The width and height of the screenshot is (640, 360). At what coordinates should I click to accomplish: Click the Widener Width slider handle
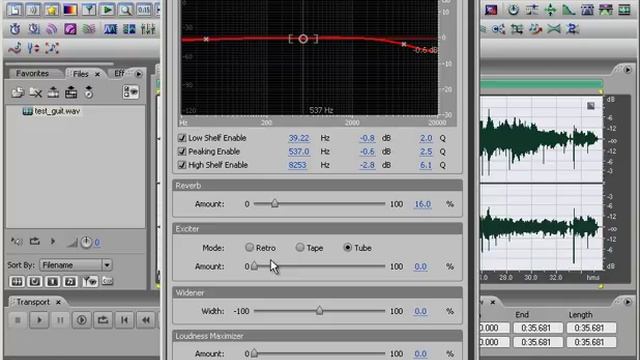[x=320, y=311]
